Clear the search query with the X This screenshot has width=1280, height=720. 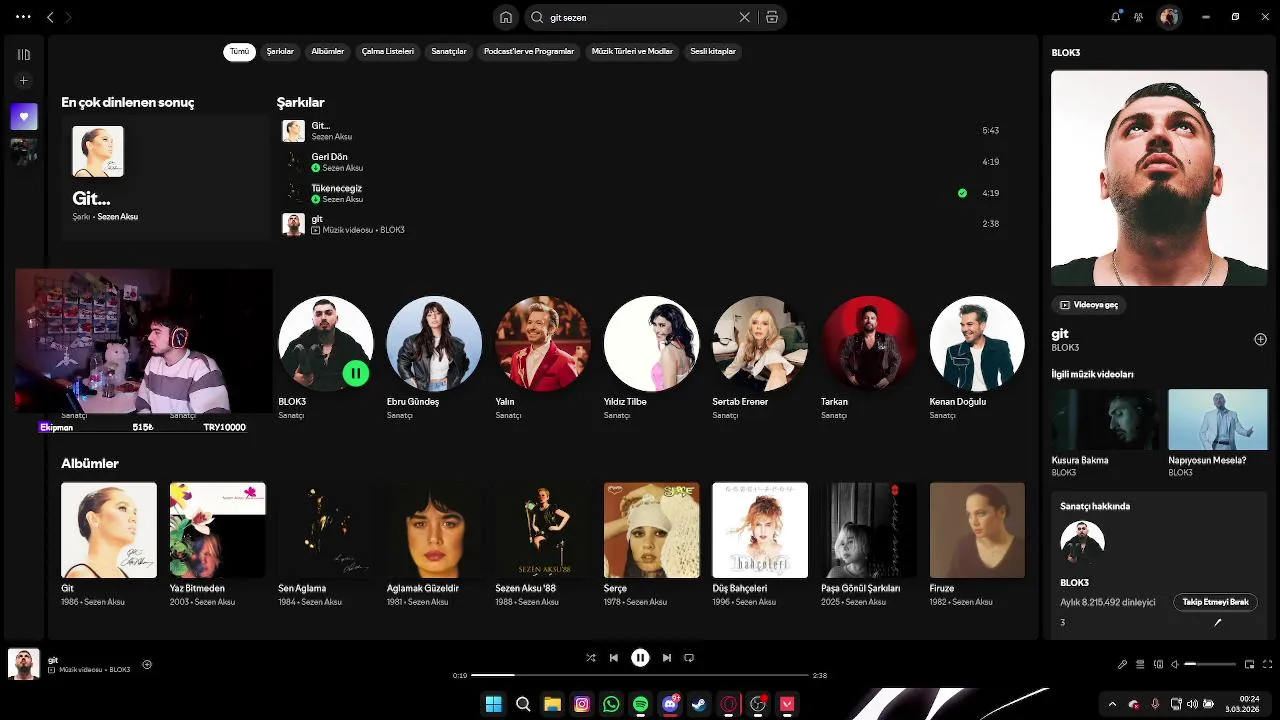(x=744, y=17)
